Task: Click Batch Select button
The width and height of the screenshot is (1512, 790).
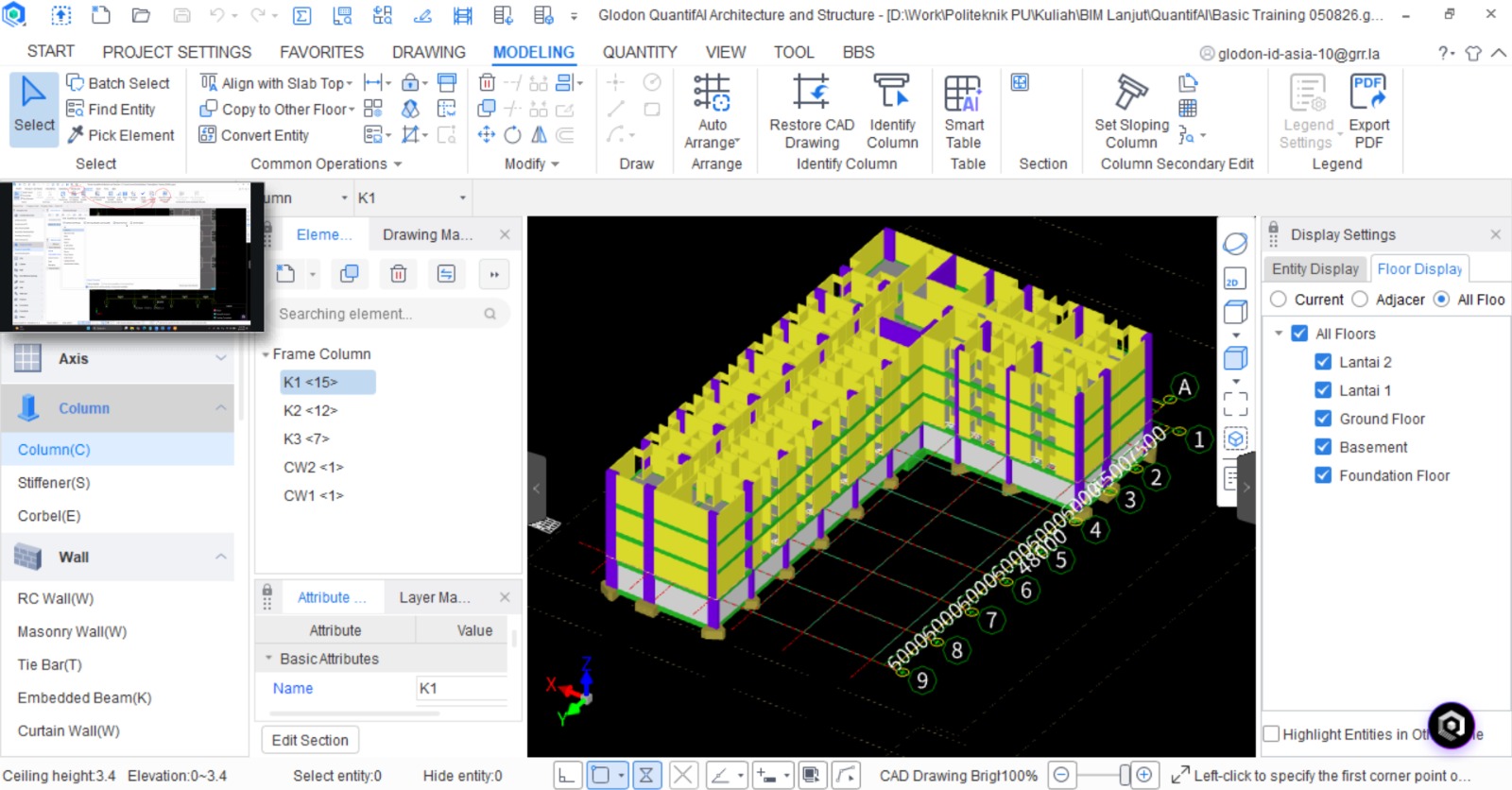Action: tap(118, 83)
